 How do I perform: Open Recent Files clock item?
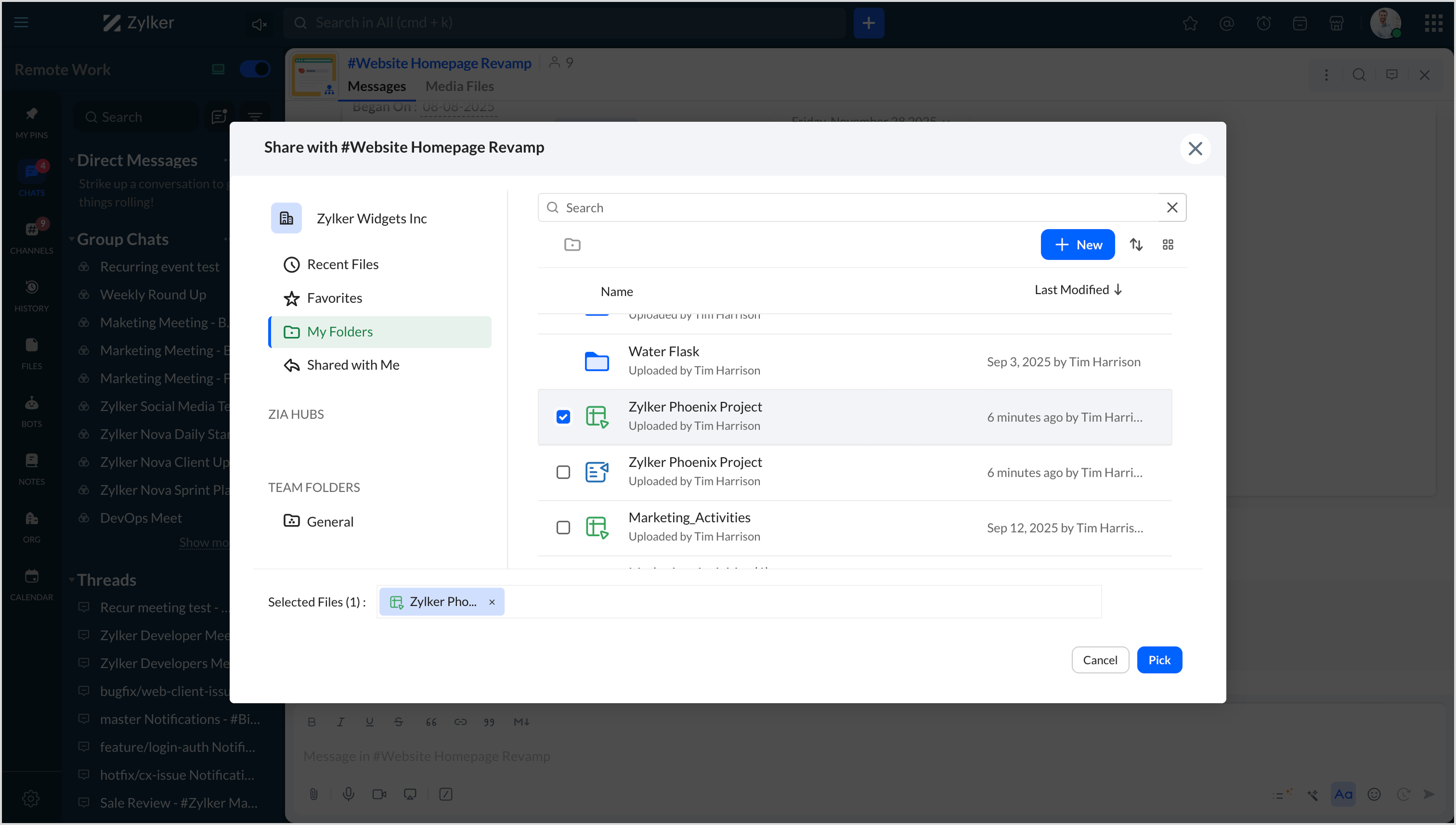(x=342, y=265)
